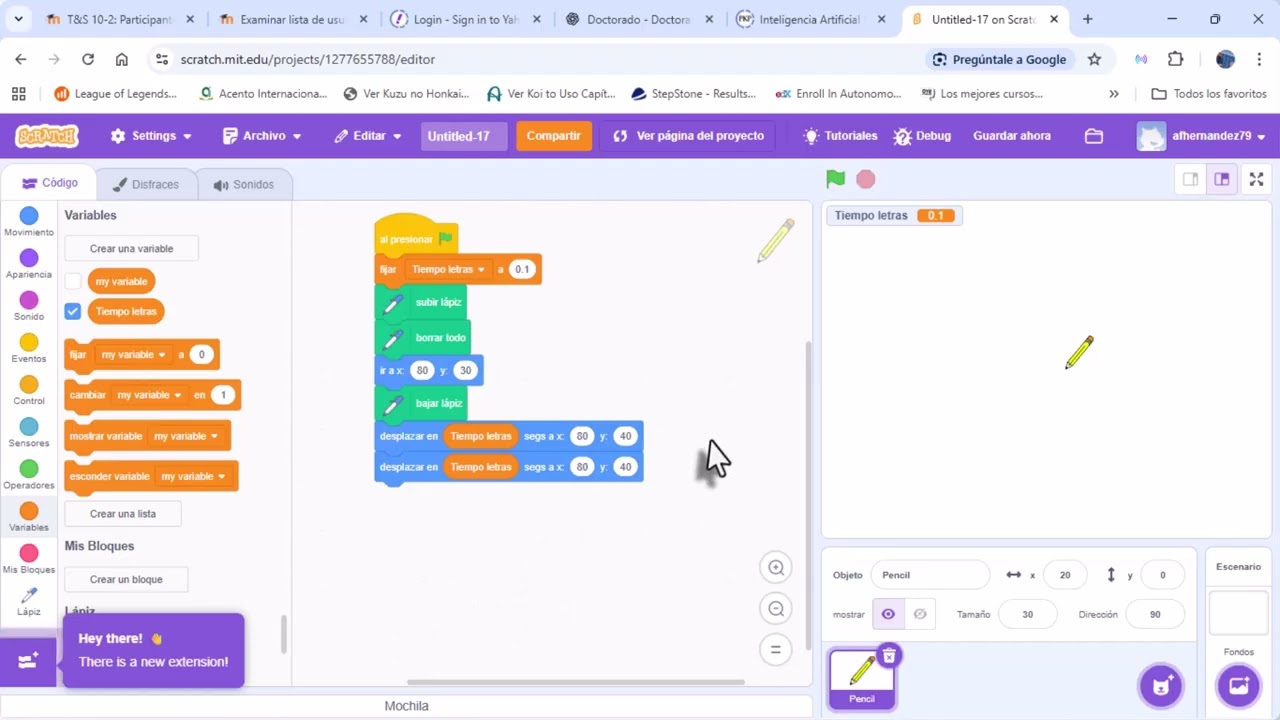Click the red stop sign button
This screenshot has width=1280, height=720.
click(x=866, y=179)
